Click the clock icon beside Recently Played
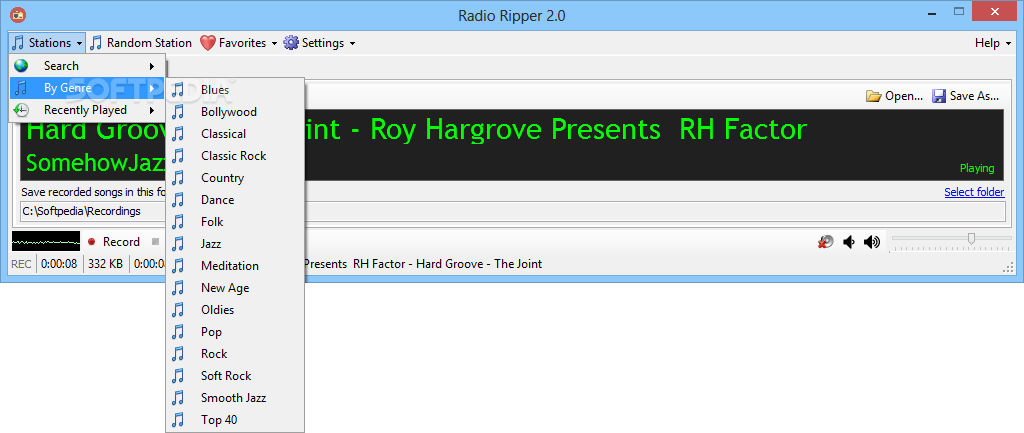Viewport: 1024px width, 433px height. tap(22, 110)
